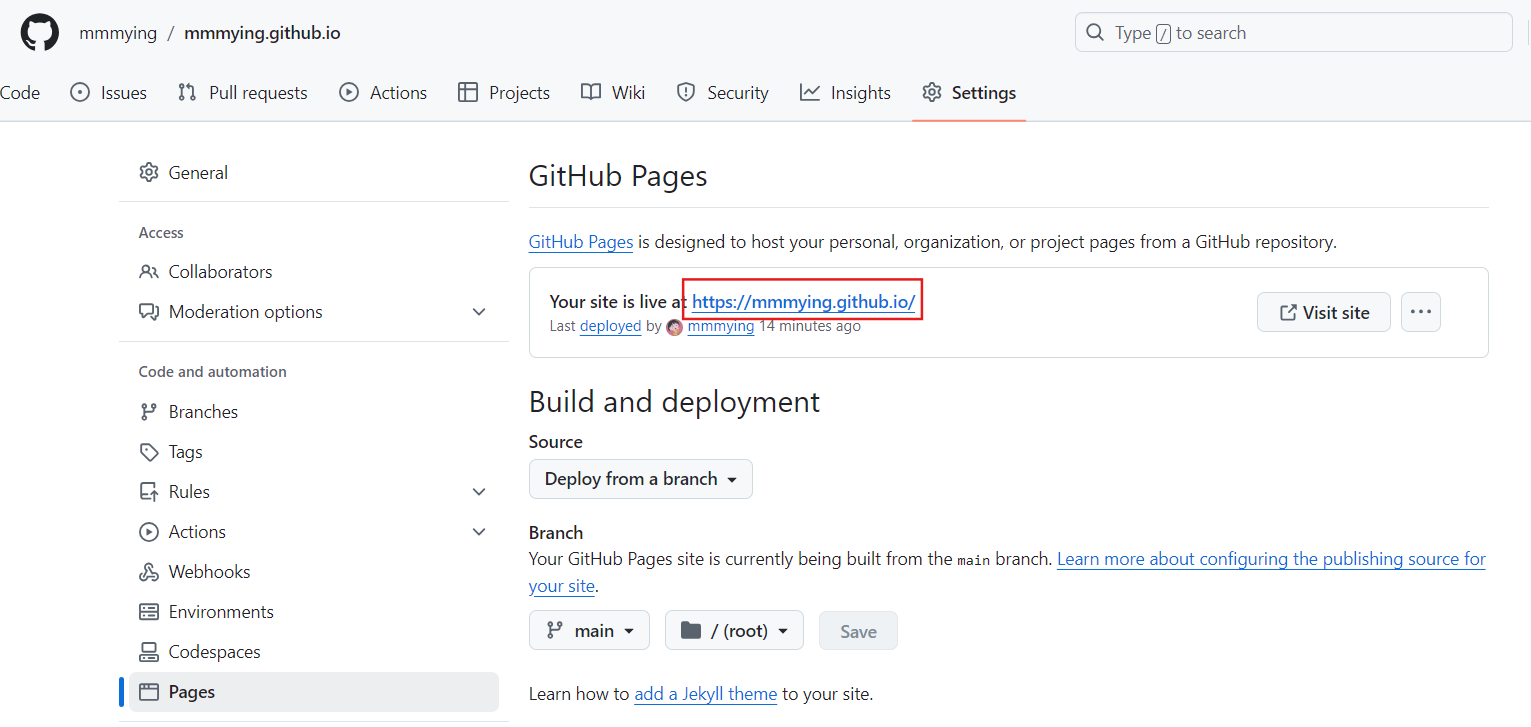Click mmmying avatar next to deployed by
1531x727 pixels.
click(x=675, y=327)
